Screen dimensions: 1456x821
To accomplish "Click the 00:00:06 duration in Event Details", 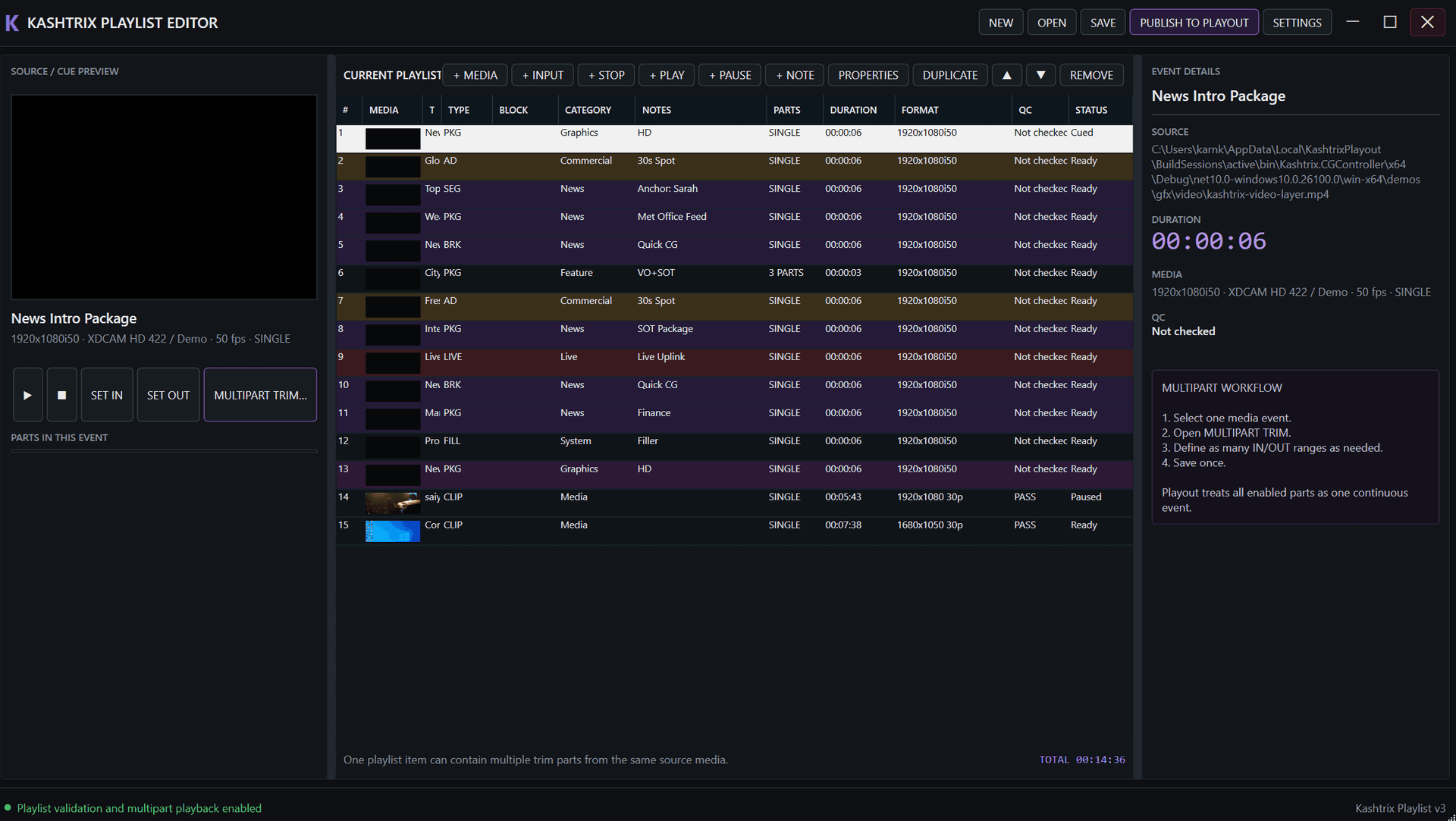I will pyautogui.click(x=1209, y=241).
